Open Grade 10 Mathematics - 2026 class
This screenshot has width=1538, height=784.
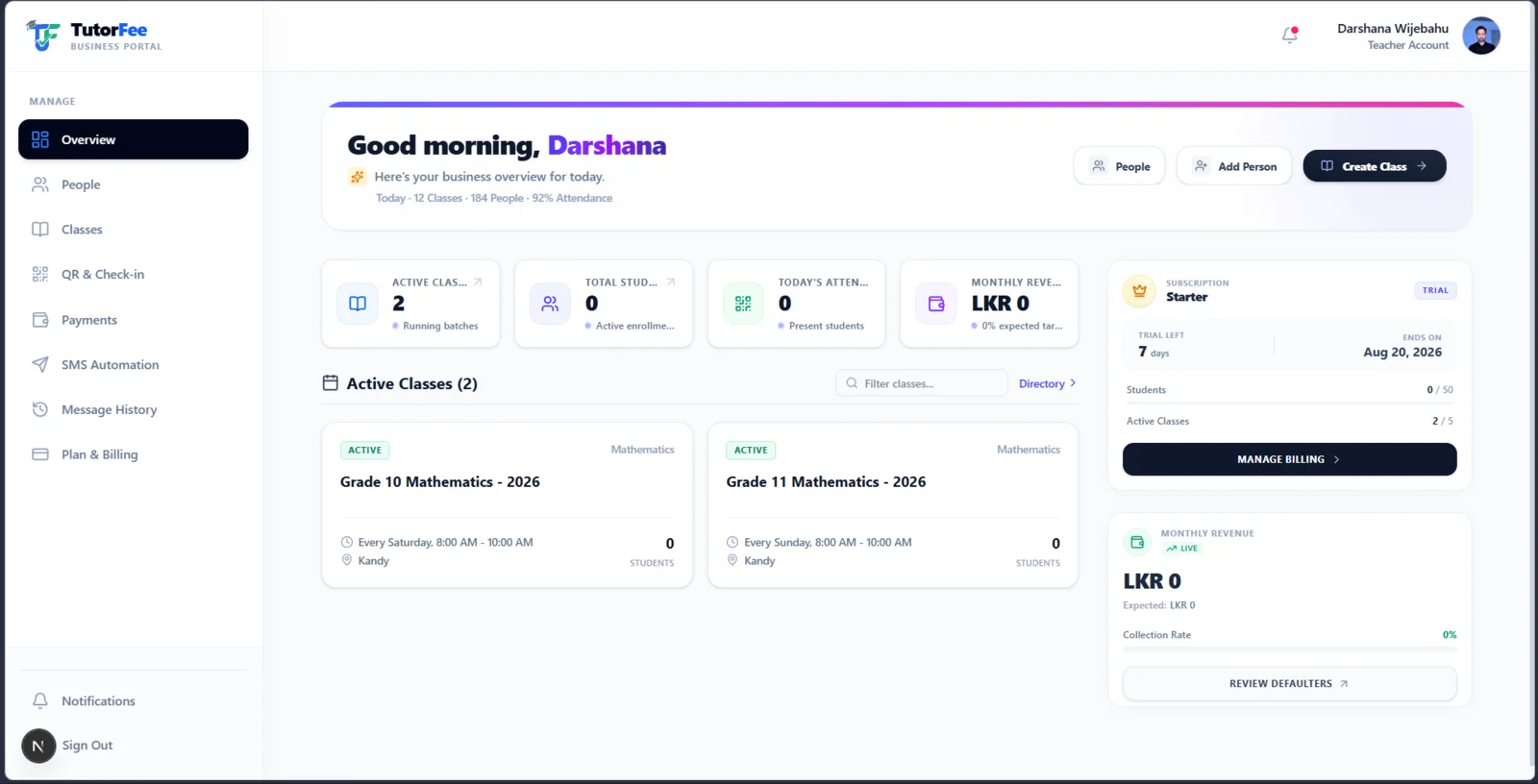point(508,505)
